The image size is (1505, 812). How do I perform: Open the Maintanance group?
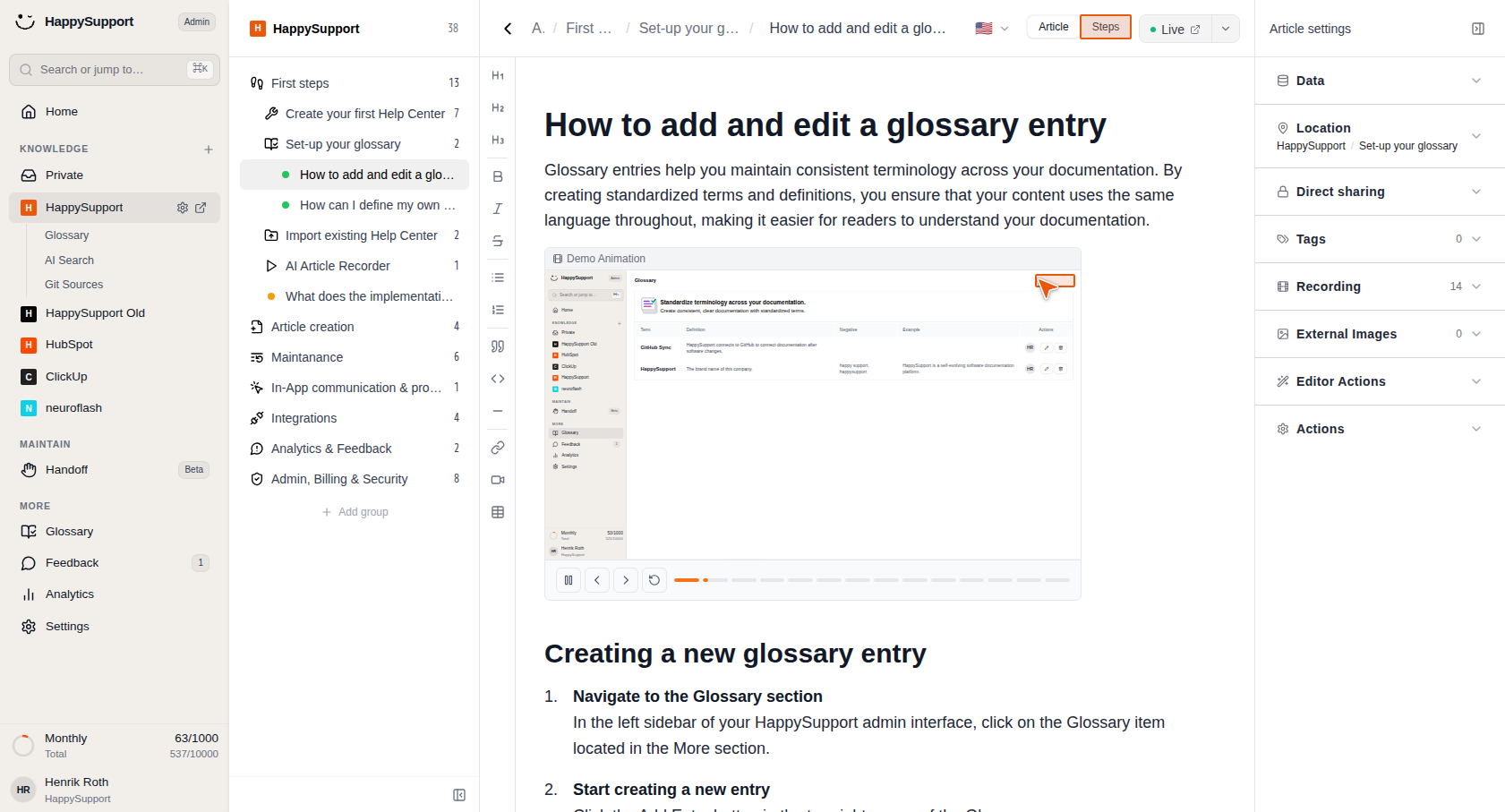tap(355, 357)
